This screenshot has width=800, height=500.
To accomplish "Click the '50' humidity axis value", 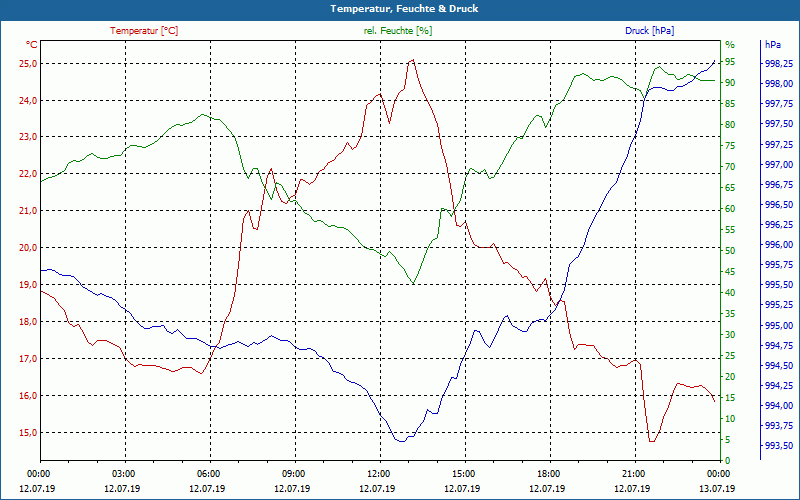I will pyautogui.click(x=730, y=251).
